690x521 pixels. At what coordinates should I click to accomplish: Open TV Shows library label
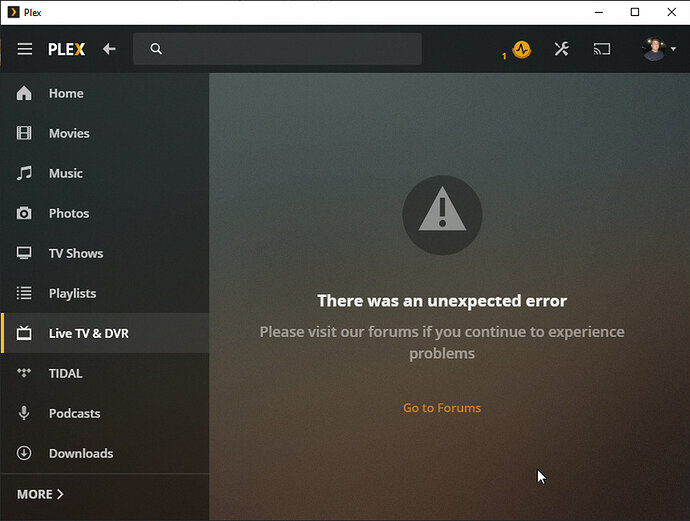click(76, 253)
